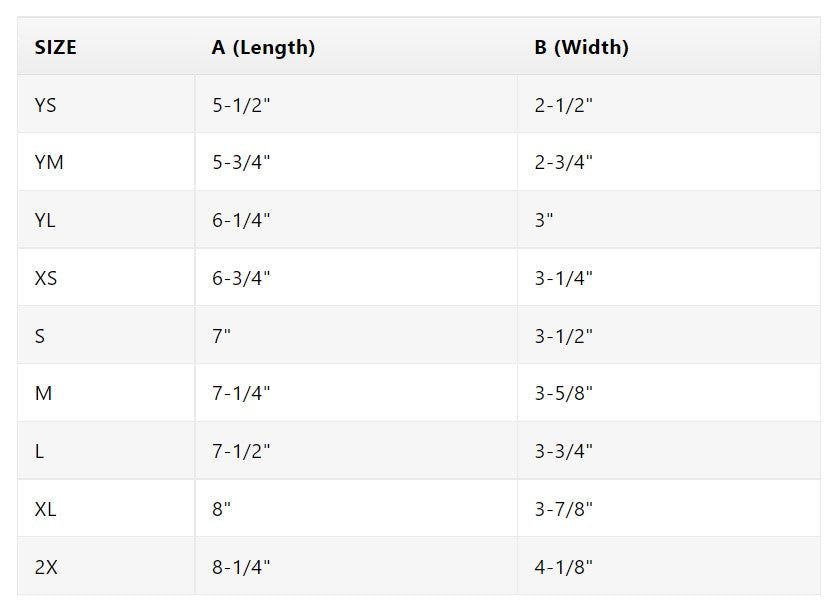Click the 7" length value
This screenshot has height=611, width=837.
(x=221, y=336)
